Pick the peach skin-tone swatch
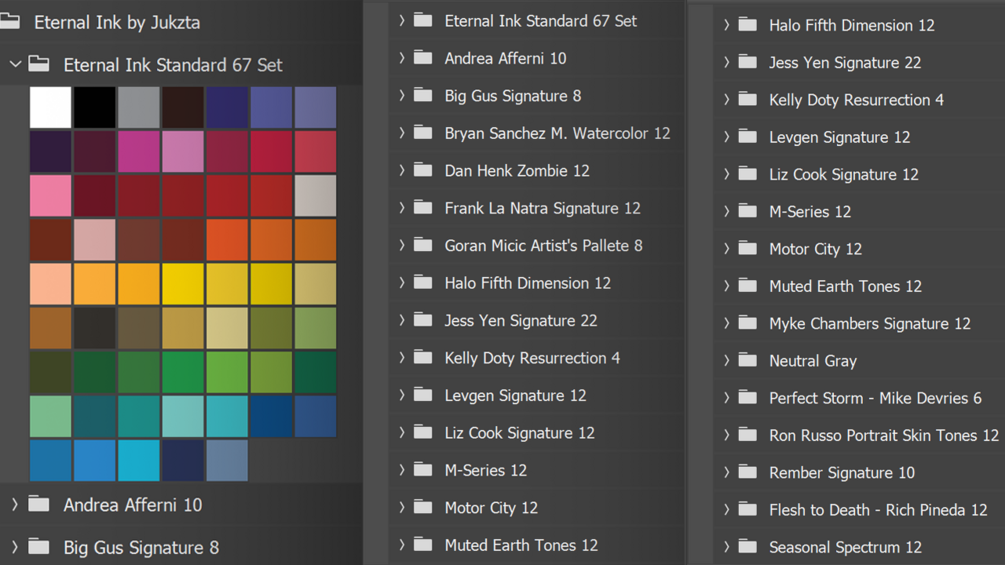Image resolution: width=1005 pixels, height=565 pixels. (x=51, y=284)
